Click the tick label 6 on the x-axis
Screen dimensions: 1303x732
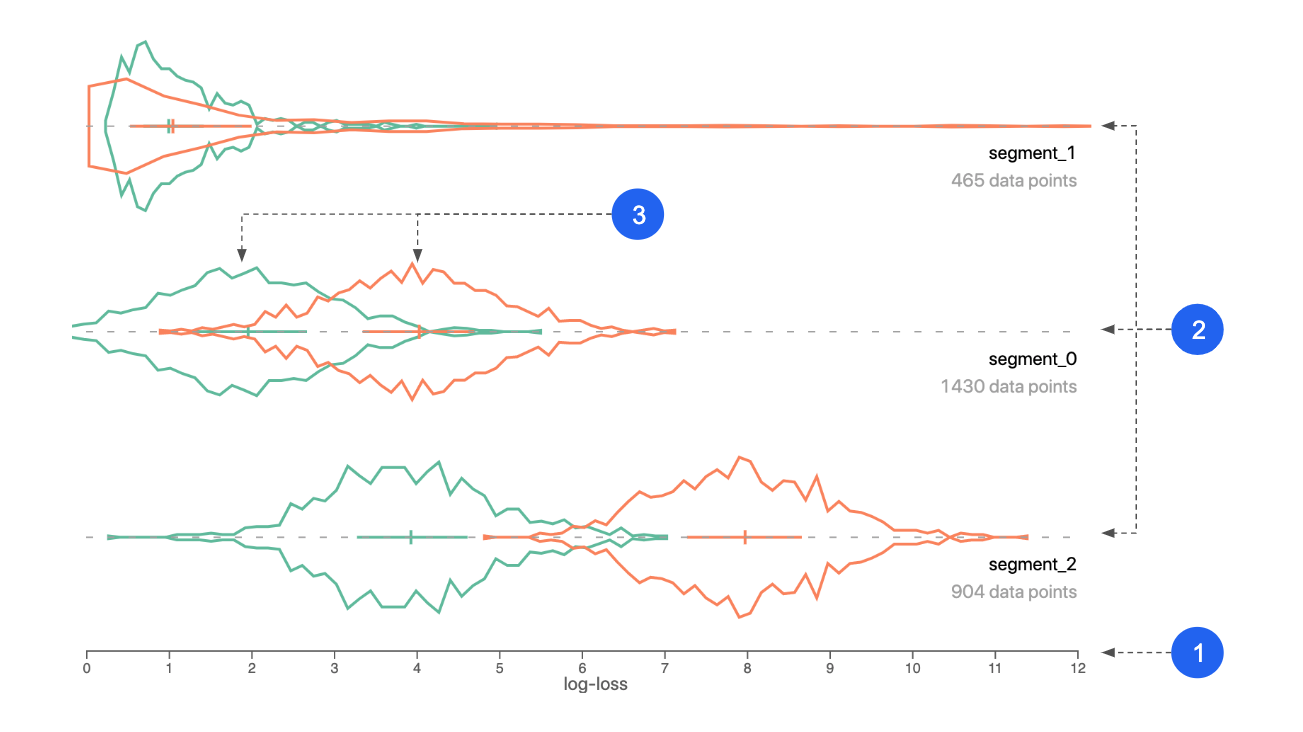(x=582, y=668)
